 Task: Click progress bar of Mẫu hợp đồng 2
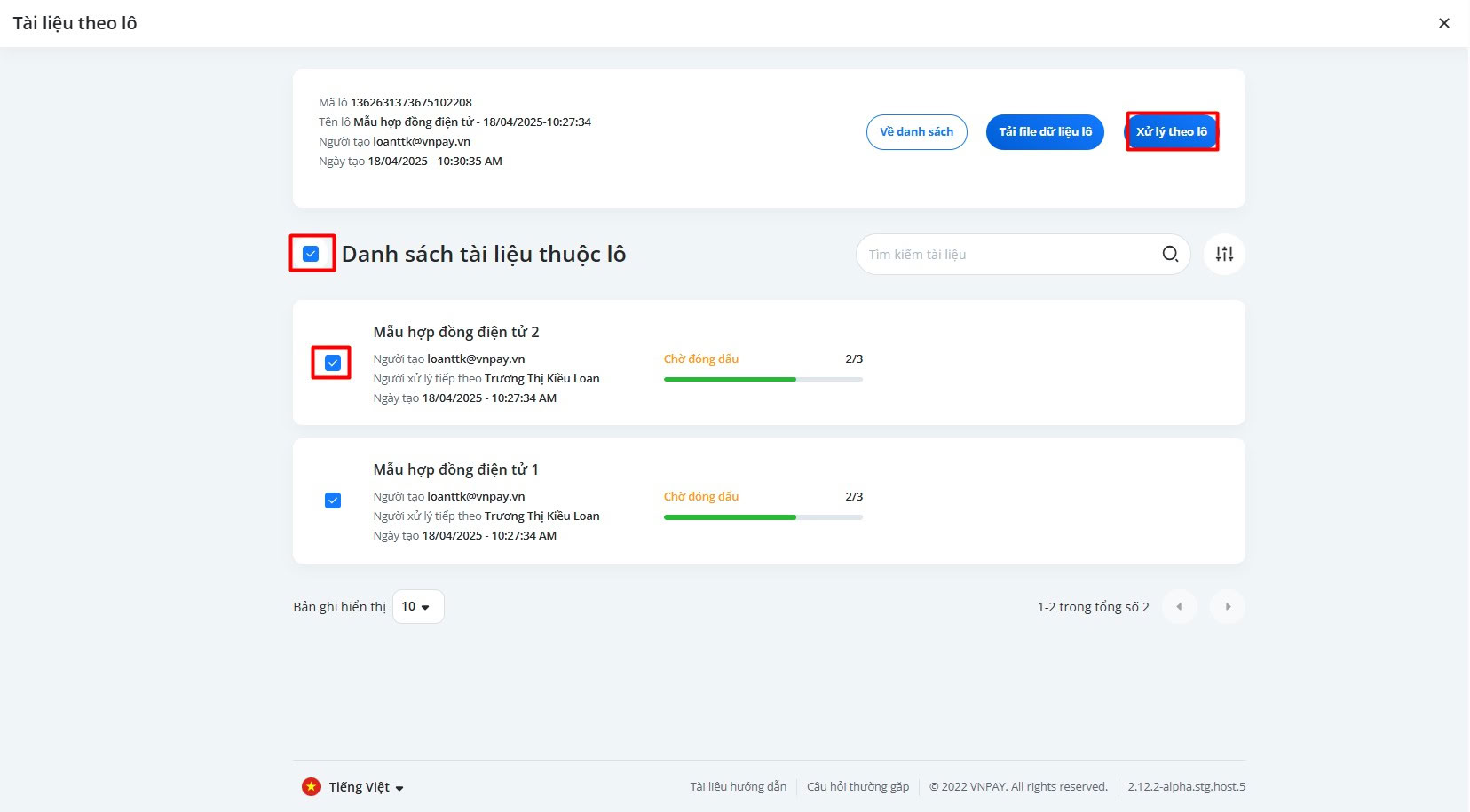click(763, 379)
